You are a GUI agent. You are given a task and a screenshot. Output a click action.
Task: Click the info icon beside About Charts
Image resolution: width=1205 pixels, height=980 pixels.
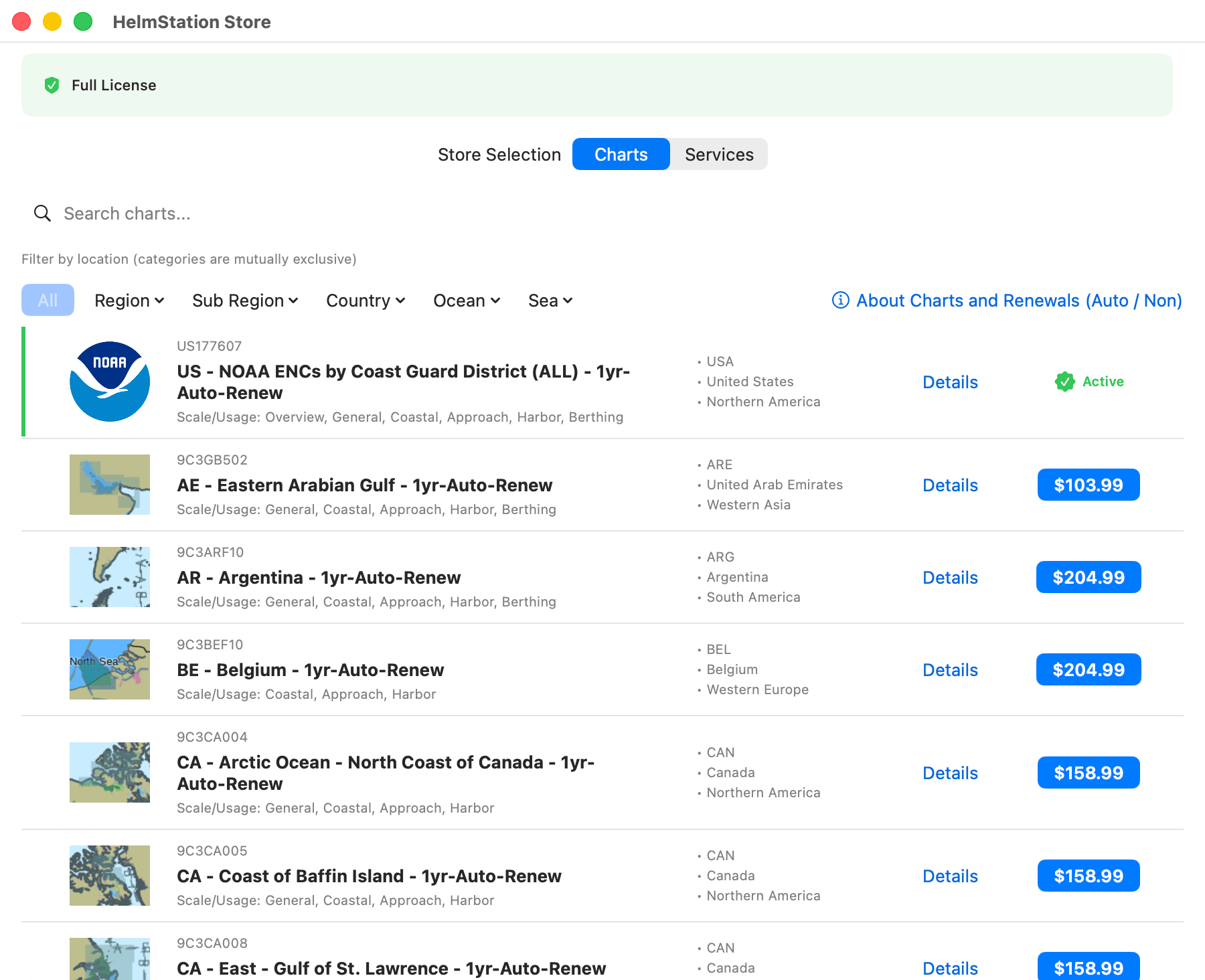pyautogui.click(x=840, y=300)
